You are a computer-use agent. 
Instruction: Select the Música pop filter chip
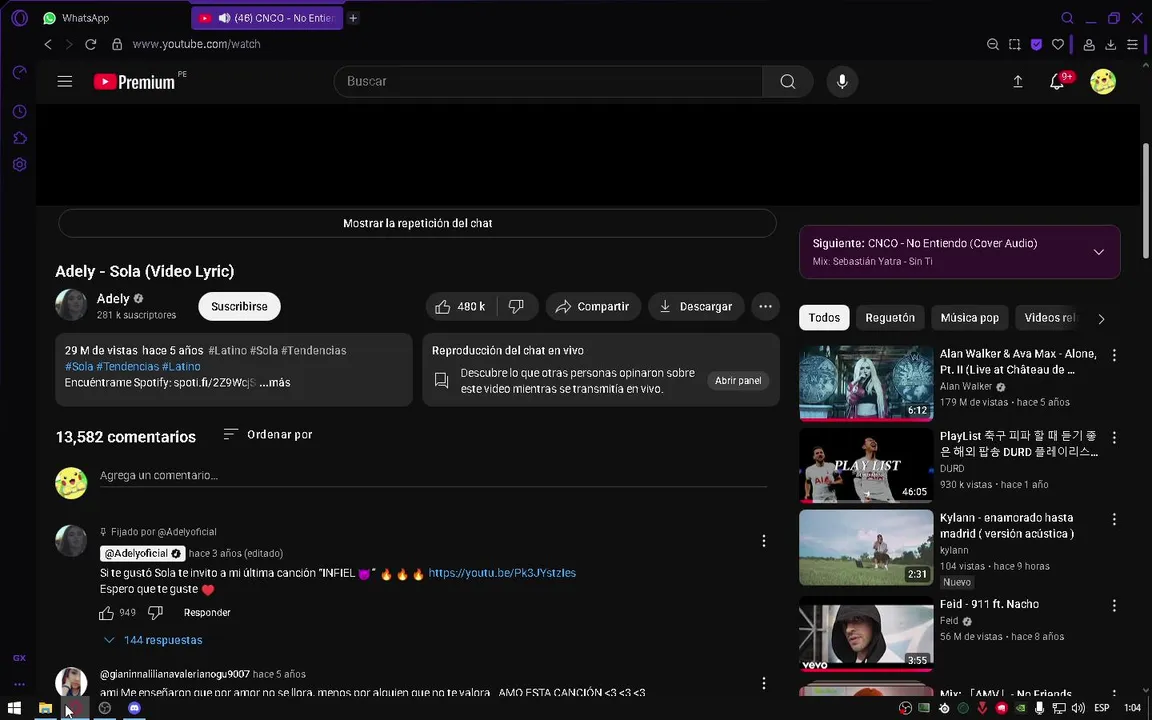click(970, 318)
